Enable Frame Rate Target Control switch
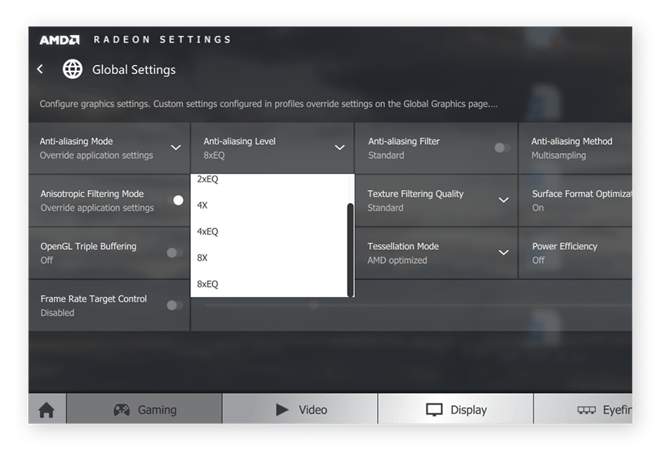 [x=175, y=305]
